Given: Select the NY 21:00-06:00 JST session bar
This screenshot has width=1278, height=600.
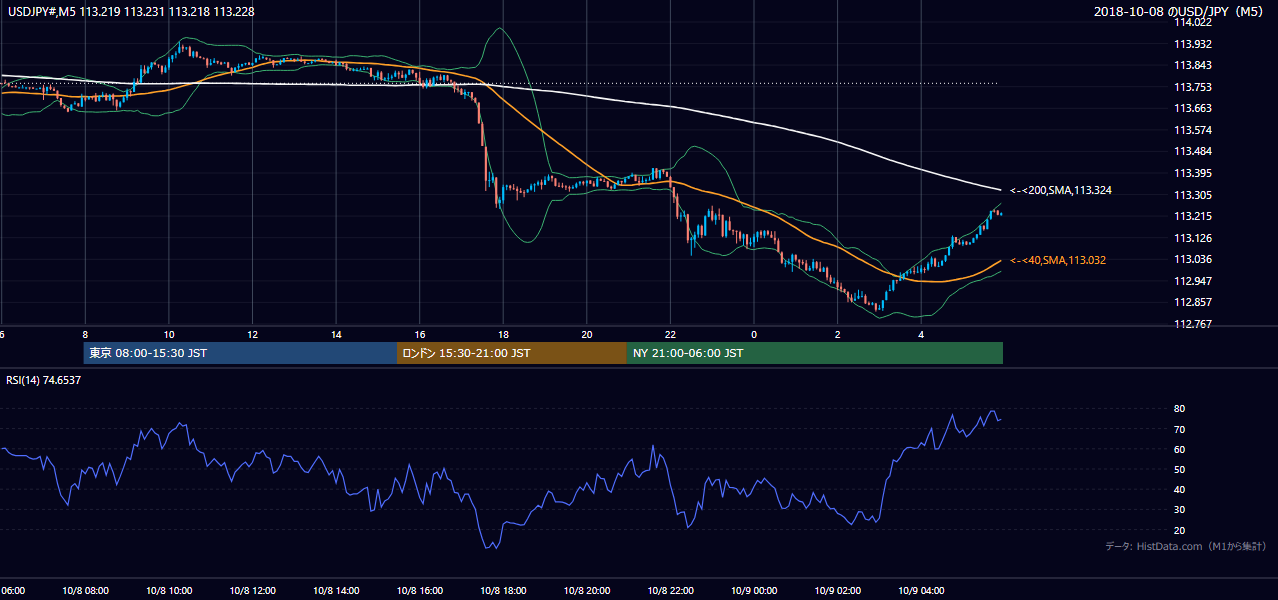Looking at the screenshot, I should point(815,353).
